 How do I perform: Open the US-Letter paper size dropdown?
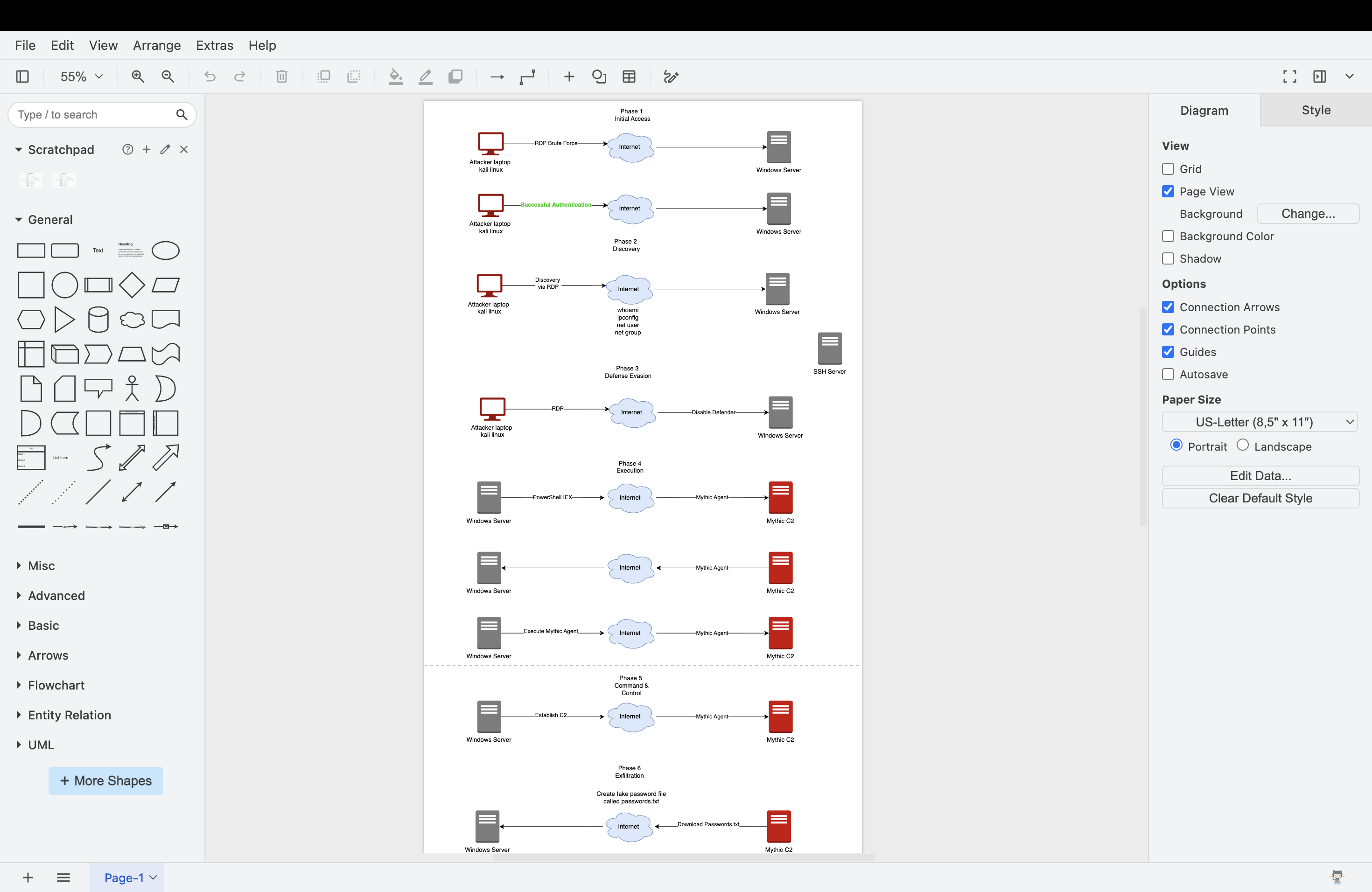tap(1260, 422)
